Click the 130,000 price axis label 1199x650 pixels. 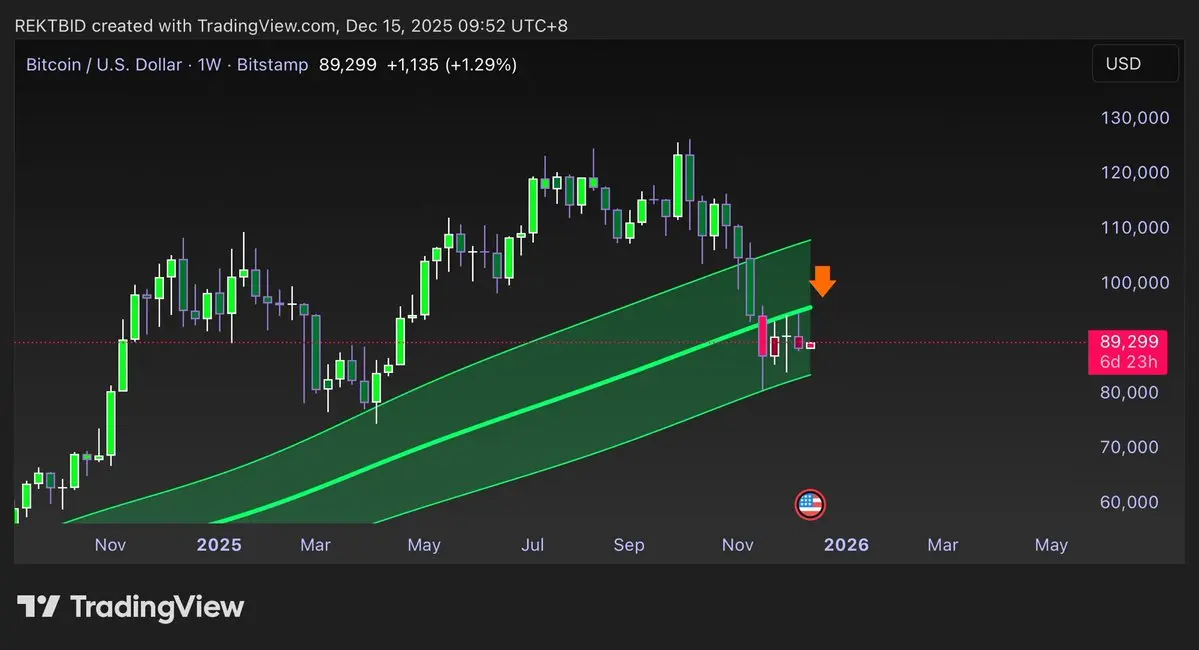(x=1135, y=118)
